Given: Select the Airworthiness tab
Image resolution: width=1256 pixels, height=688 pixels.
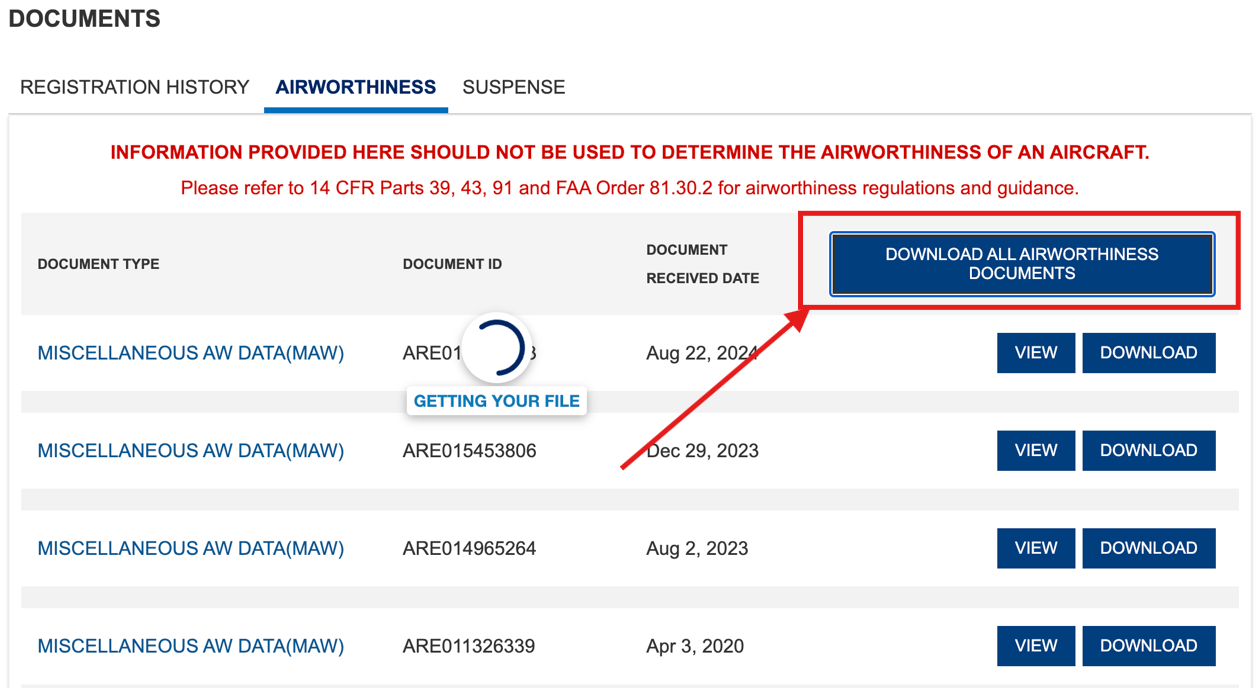Looking at the screenshot, I should [x=355, y=87].
